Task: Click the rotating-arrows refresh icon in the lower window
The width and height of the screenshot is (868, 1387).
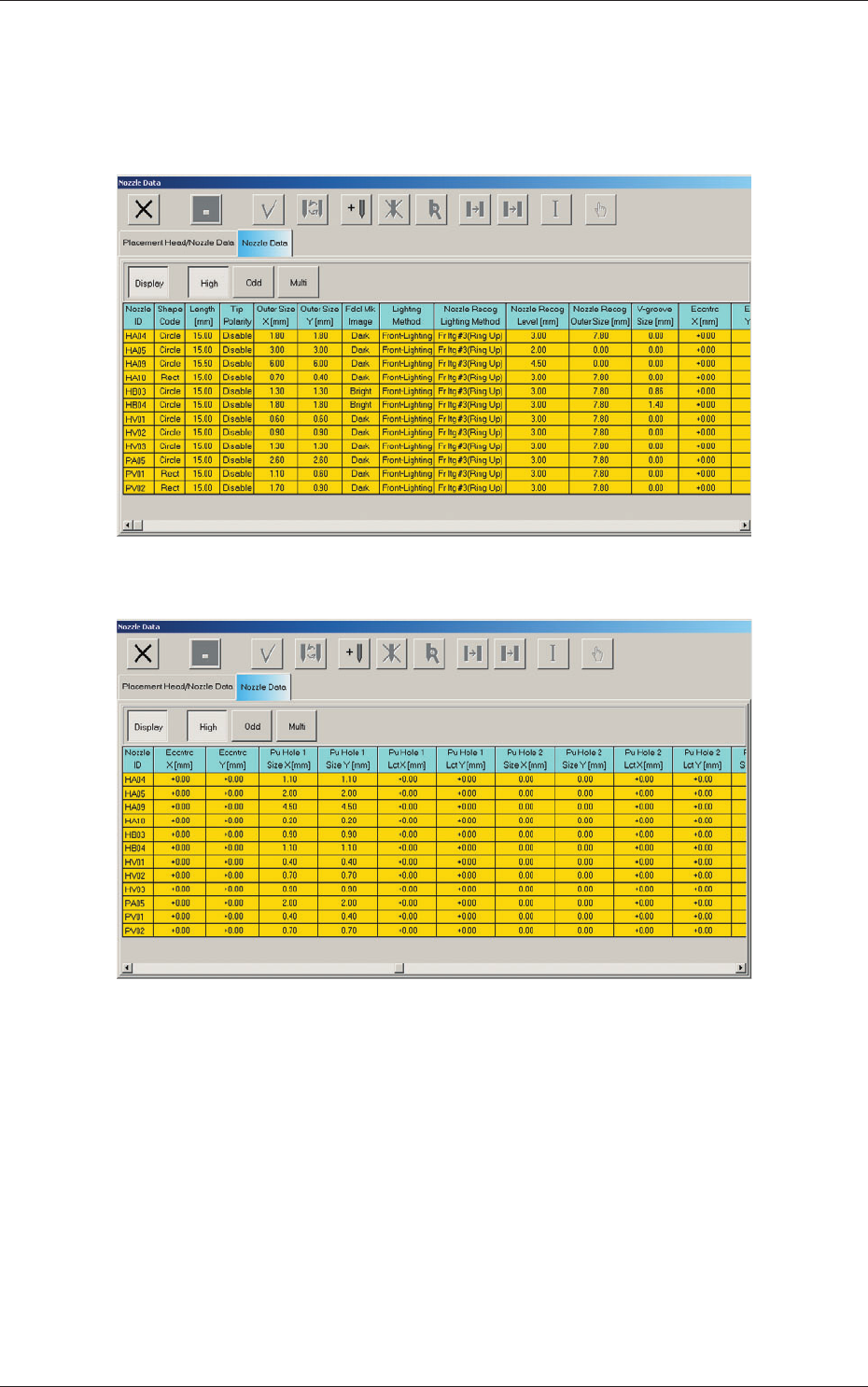Action: coord(311,653)
